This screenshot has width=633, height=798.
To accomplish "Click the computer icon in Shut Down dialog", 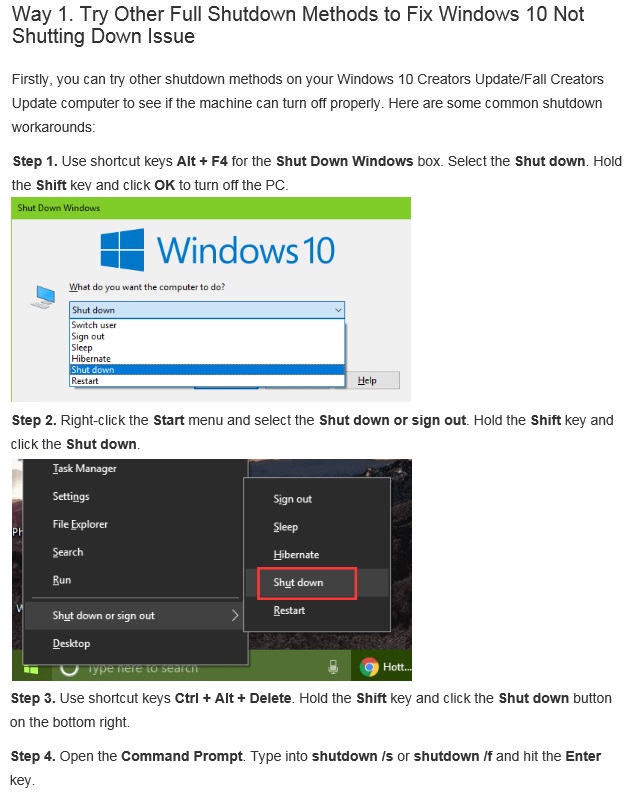I will [43, 297].
